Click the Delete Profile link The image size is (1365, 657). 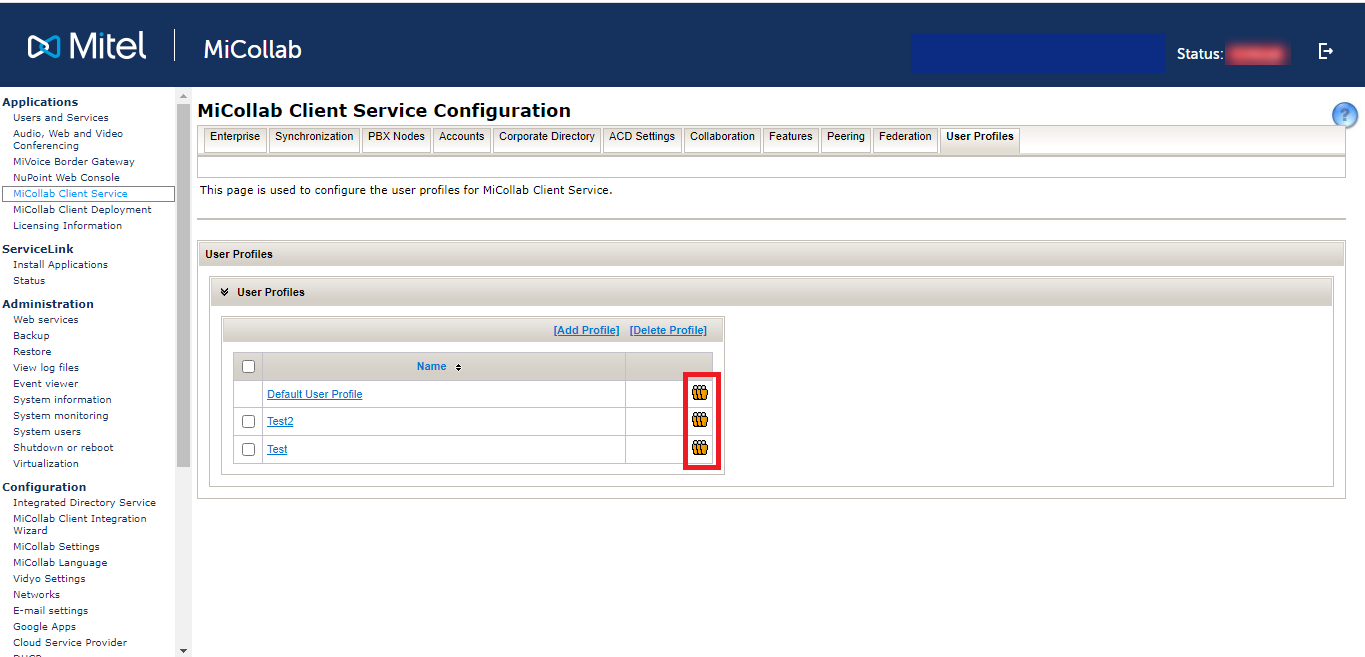[668, 330]
